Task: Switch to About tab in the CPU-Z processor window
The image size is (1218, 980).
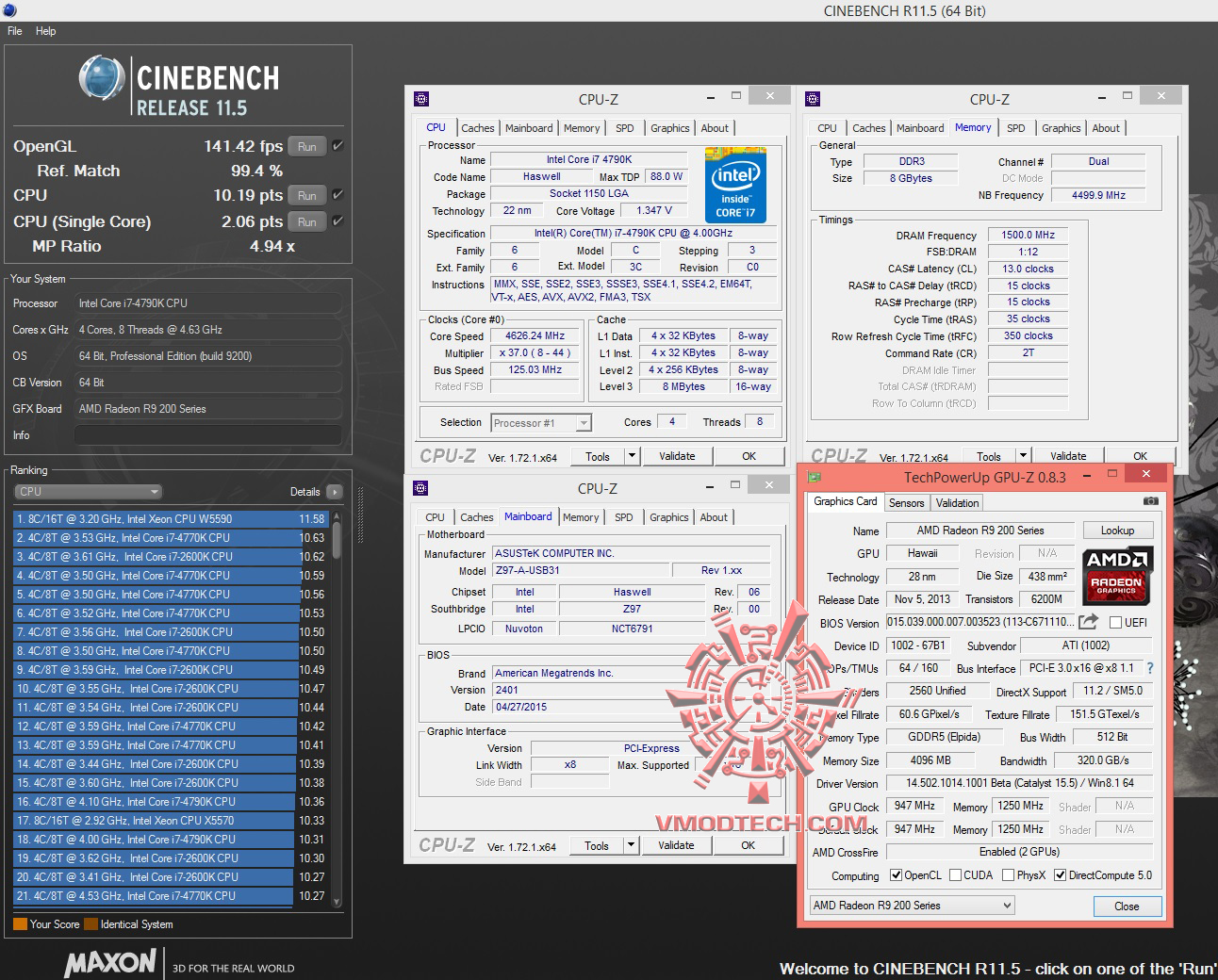Action: pos(715,128)
